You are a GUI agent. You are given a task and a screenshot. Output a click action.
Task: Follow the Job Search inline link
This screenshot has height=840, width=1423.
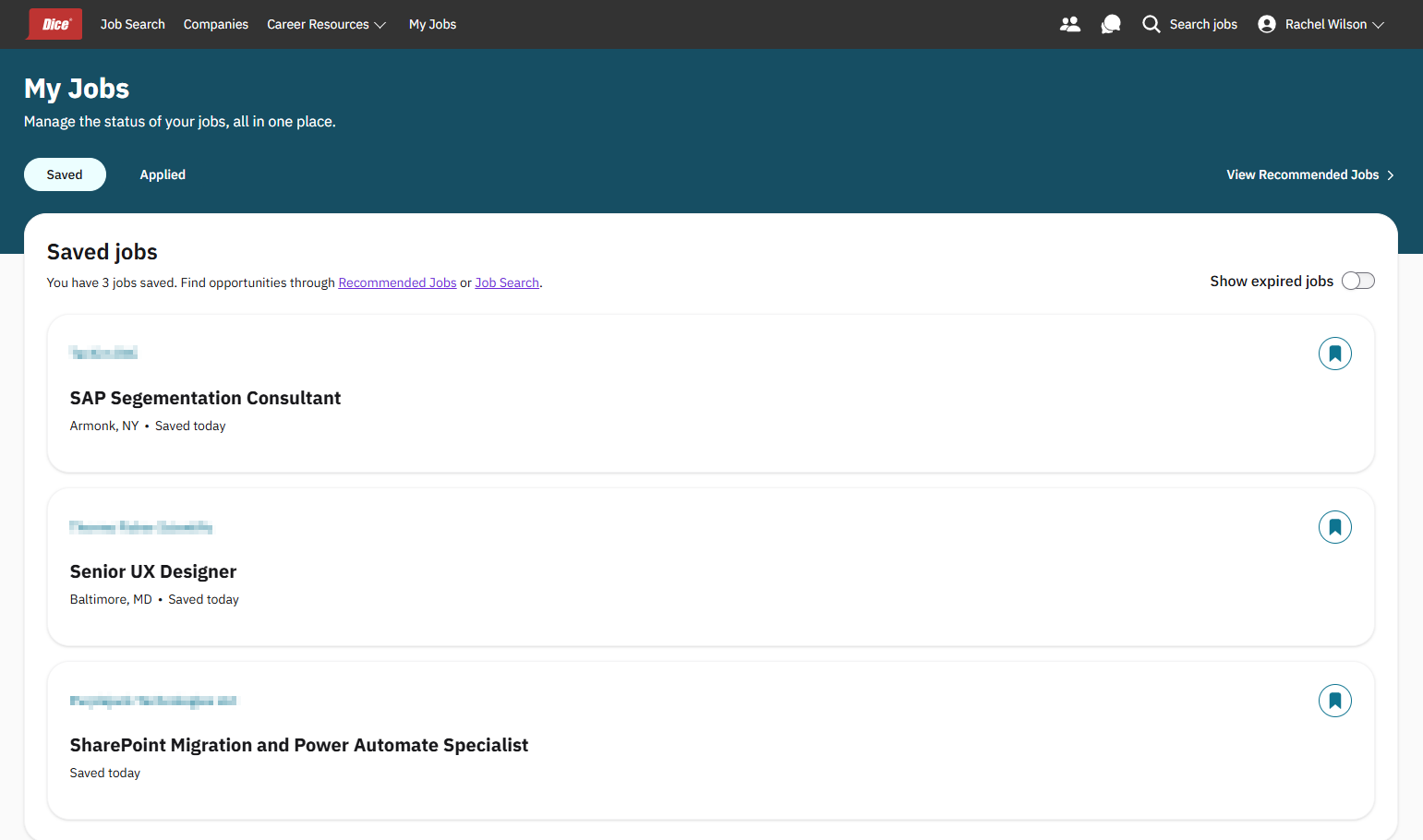coord(507,282)
